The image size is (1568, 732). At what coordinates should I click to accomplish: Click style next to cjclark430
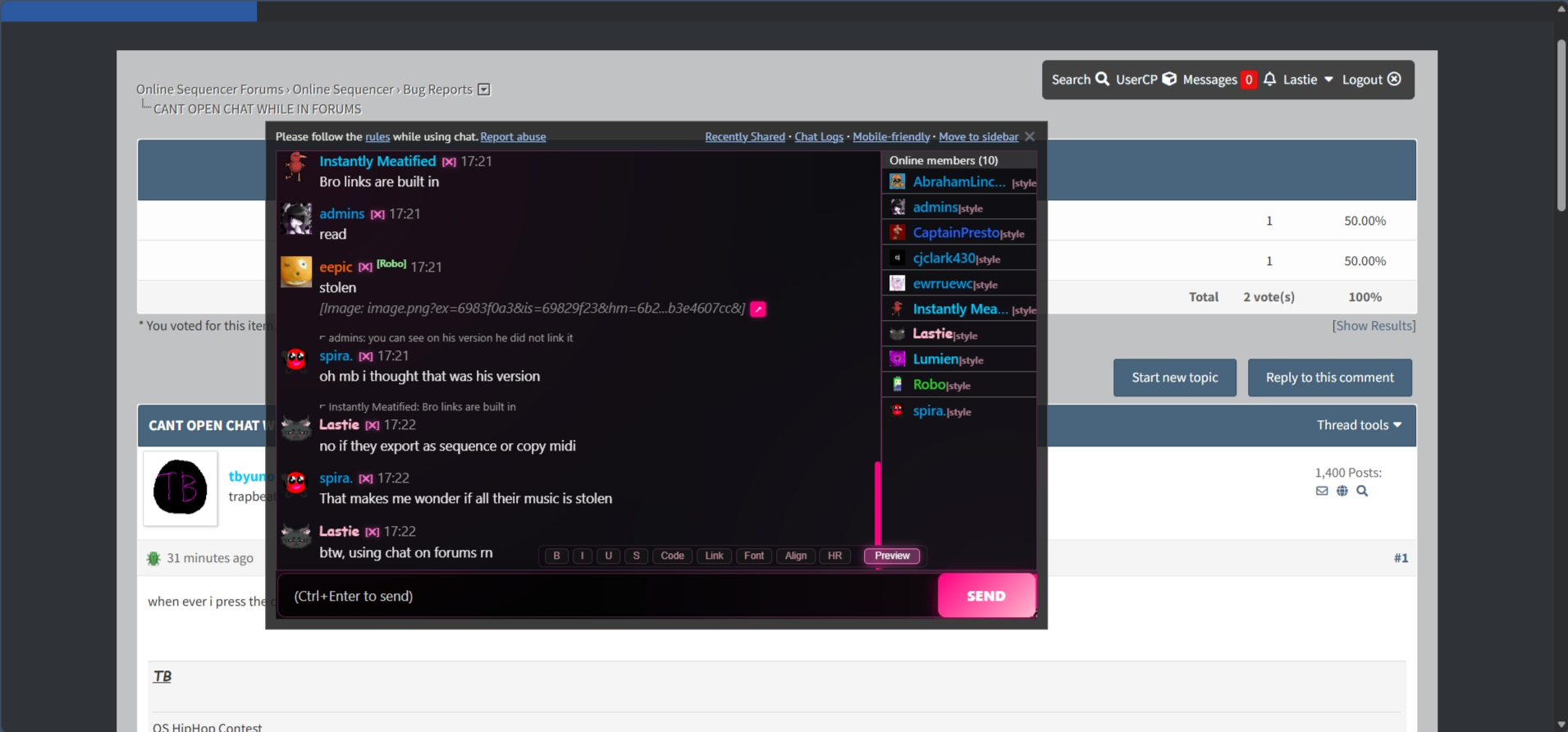(x=989, y=259)
